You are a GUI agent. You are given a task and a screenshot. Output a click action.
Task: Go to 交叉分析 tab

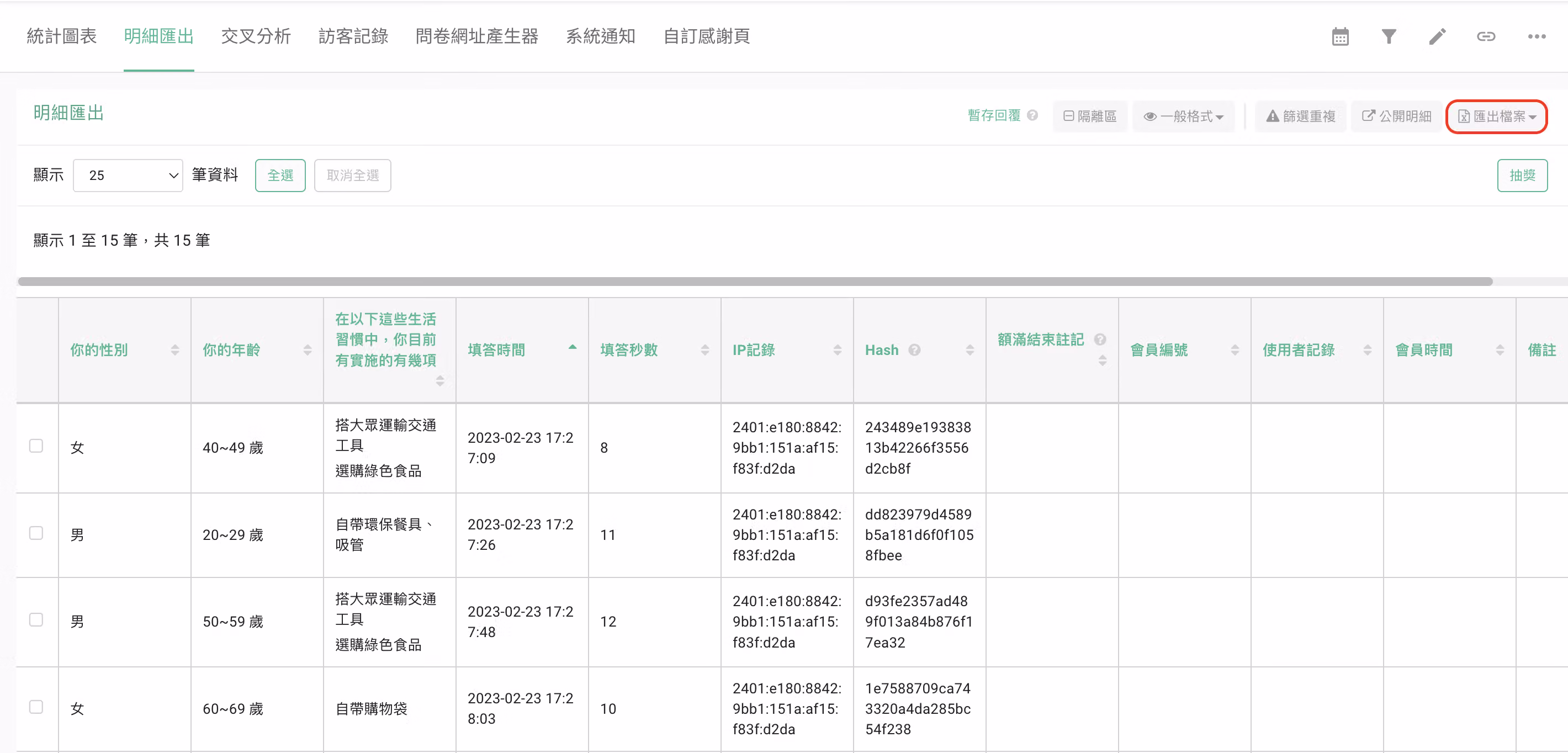tap(256, 36)
